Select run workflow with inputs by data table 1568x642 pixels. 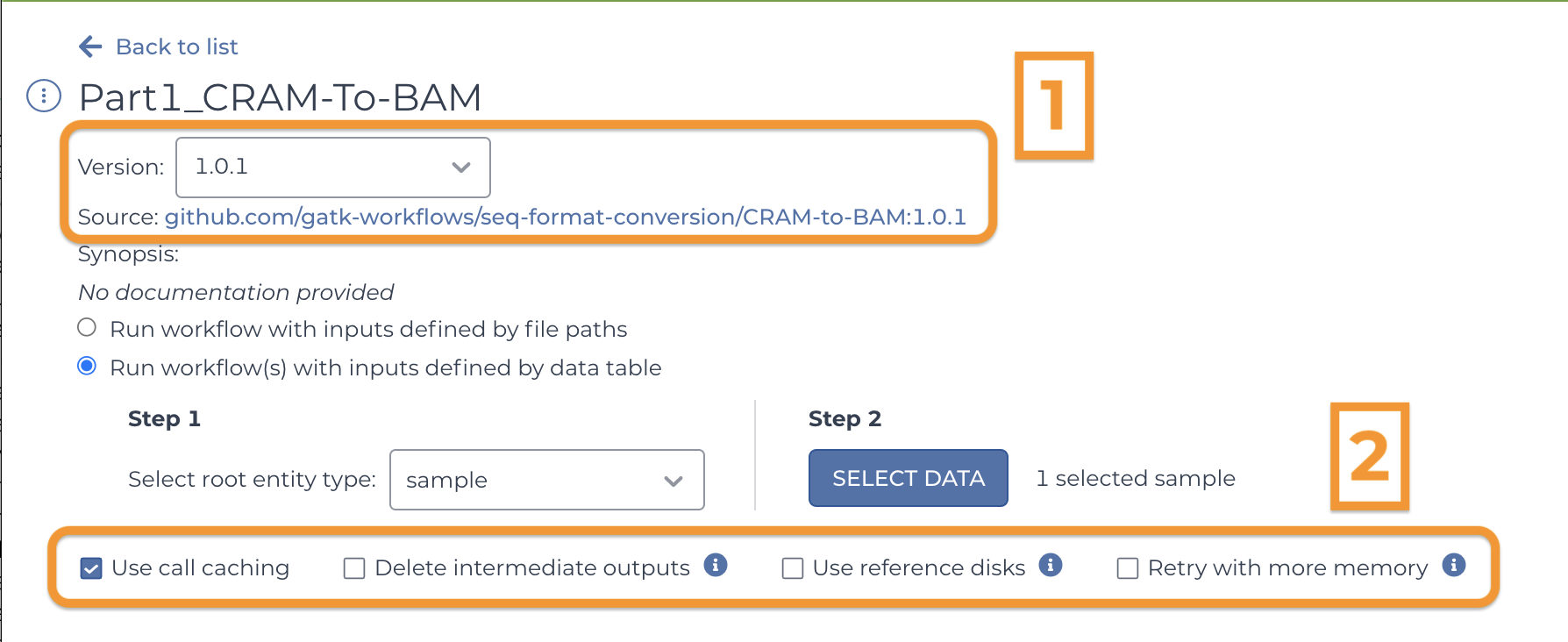coord(87,366)
